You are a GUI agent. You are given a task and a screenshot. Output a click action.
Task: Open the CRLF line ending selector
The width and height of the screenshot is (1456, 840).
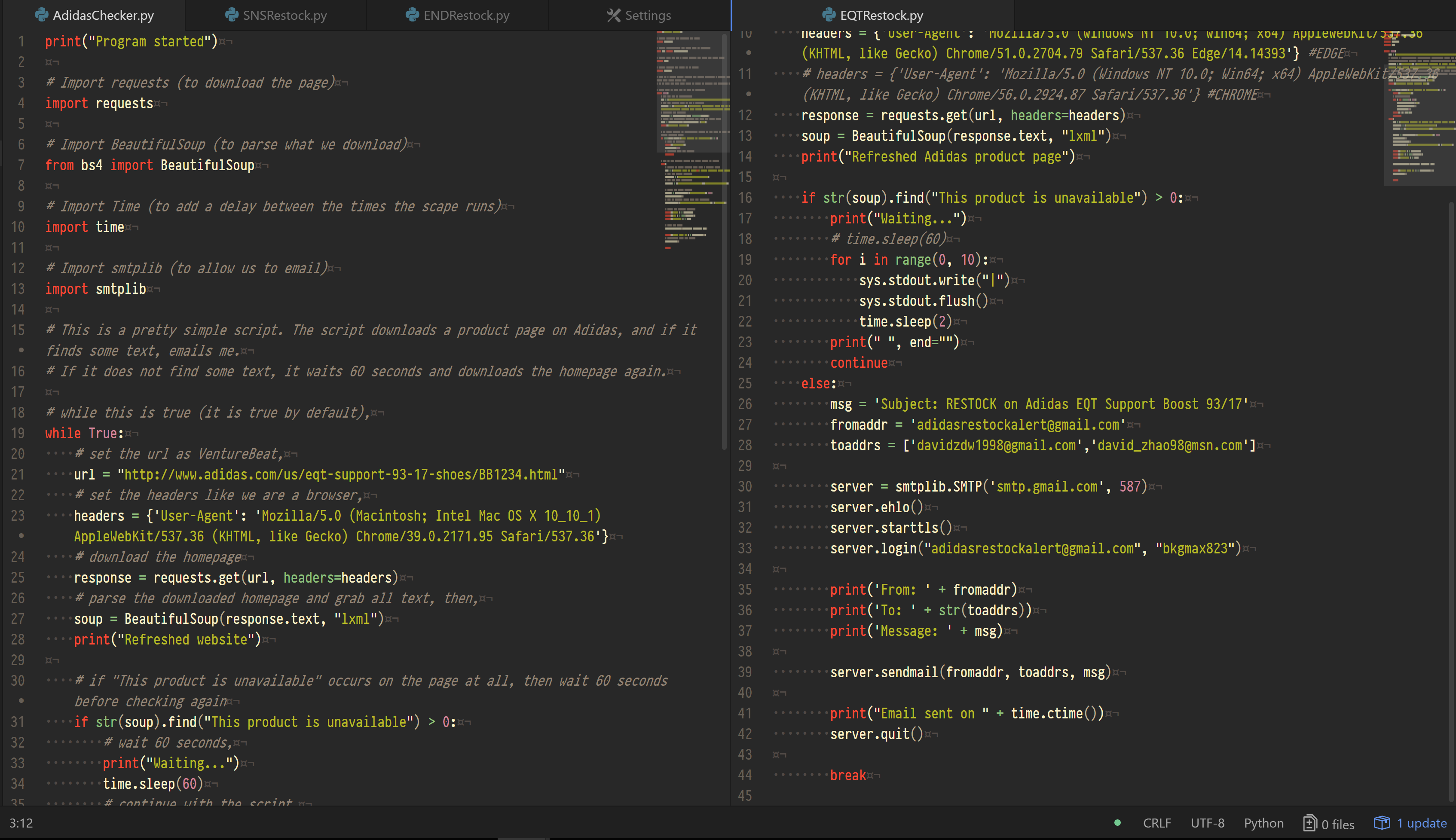pos(1156,823)
